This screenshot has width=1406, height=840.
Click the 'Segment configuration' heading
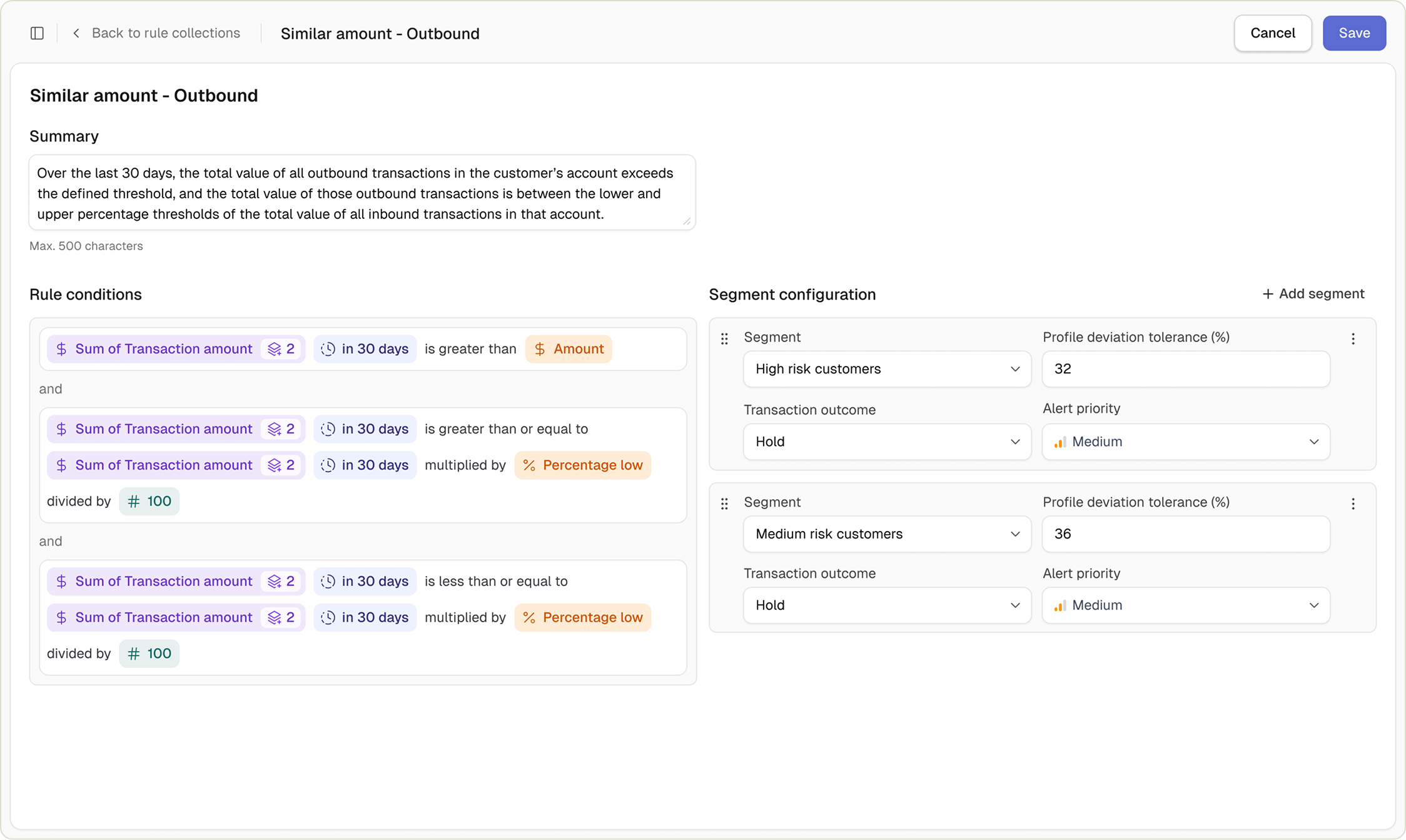tap(792, 294)
